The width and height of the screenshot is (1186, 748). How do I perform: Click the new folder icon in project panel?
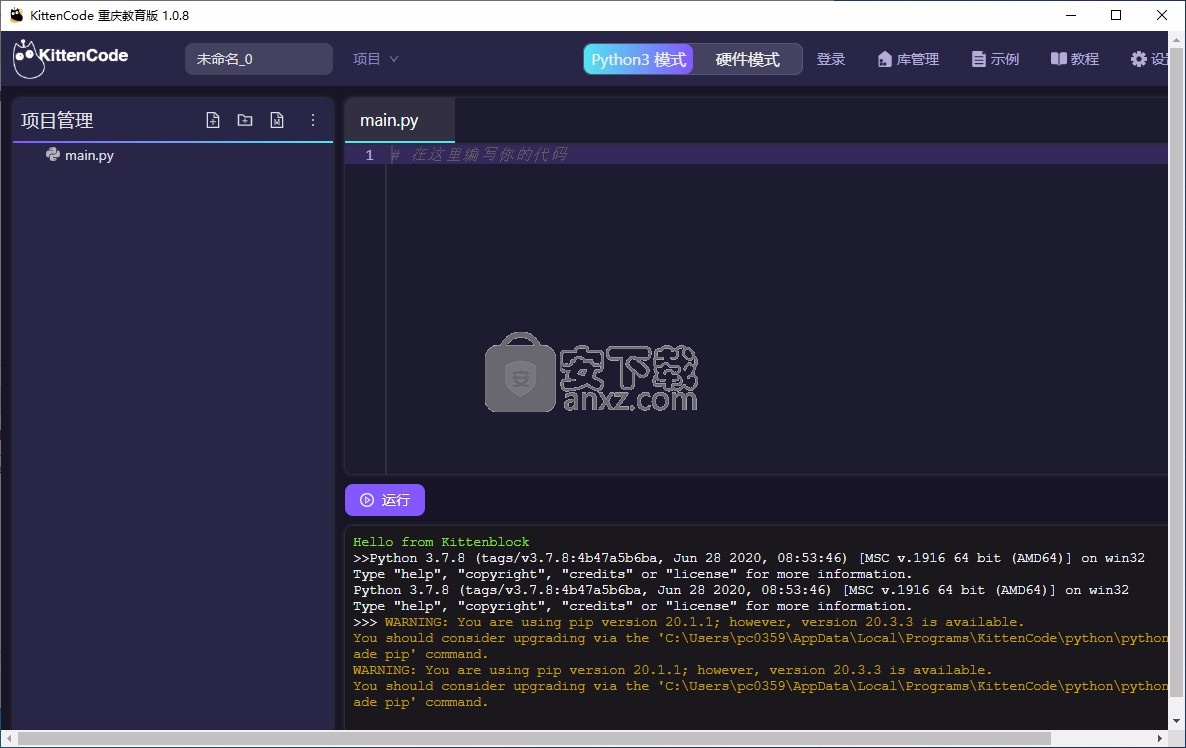click(245, 120)
